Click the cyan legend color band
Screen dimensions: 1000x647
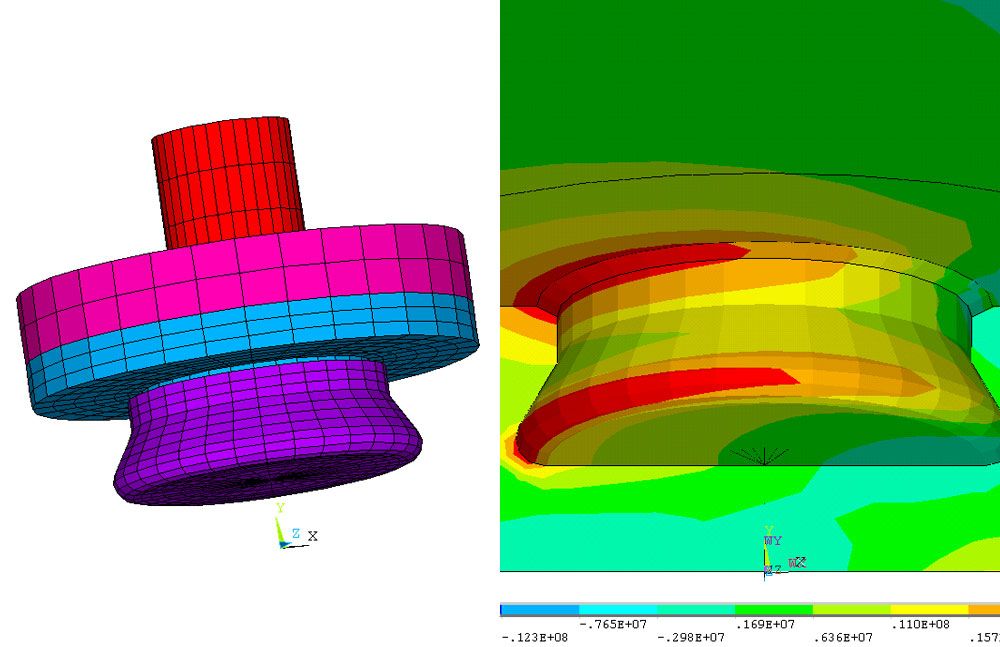click(617, 609)
